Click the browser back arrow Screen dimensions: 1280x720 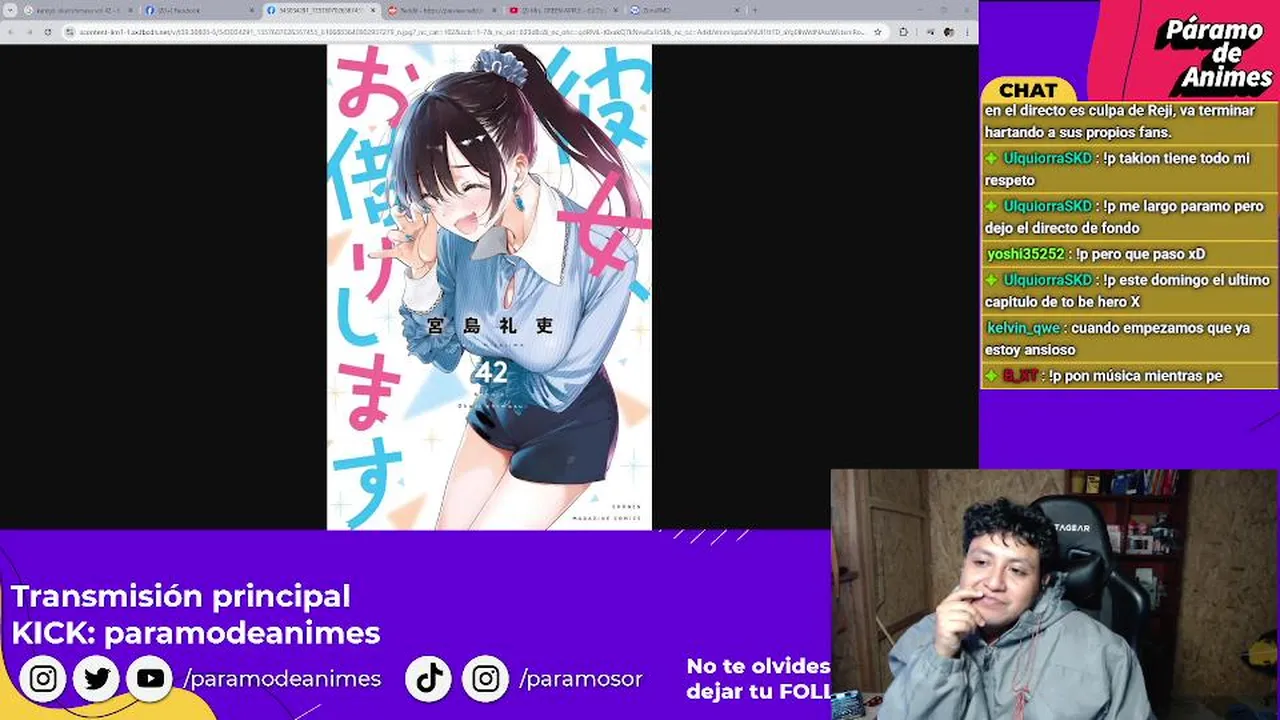click(x=11, y=32)
